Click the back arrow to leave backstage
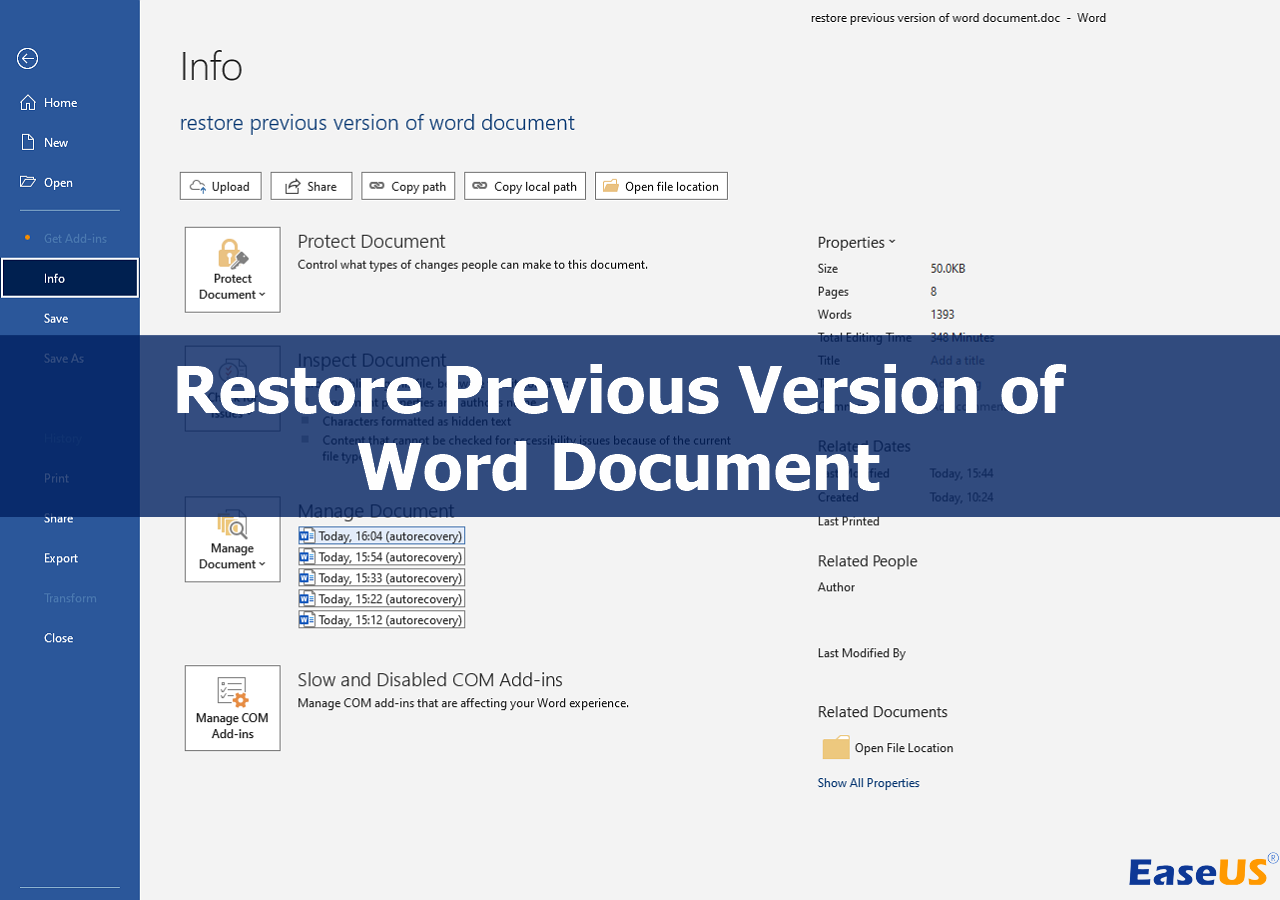Image resolution: width=1280 pixels, height=900 pixels. (28, 59)
